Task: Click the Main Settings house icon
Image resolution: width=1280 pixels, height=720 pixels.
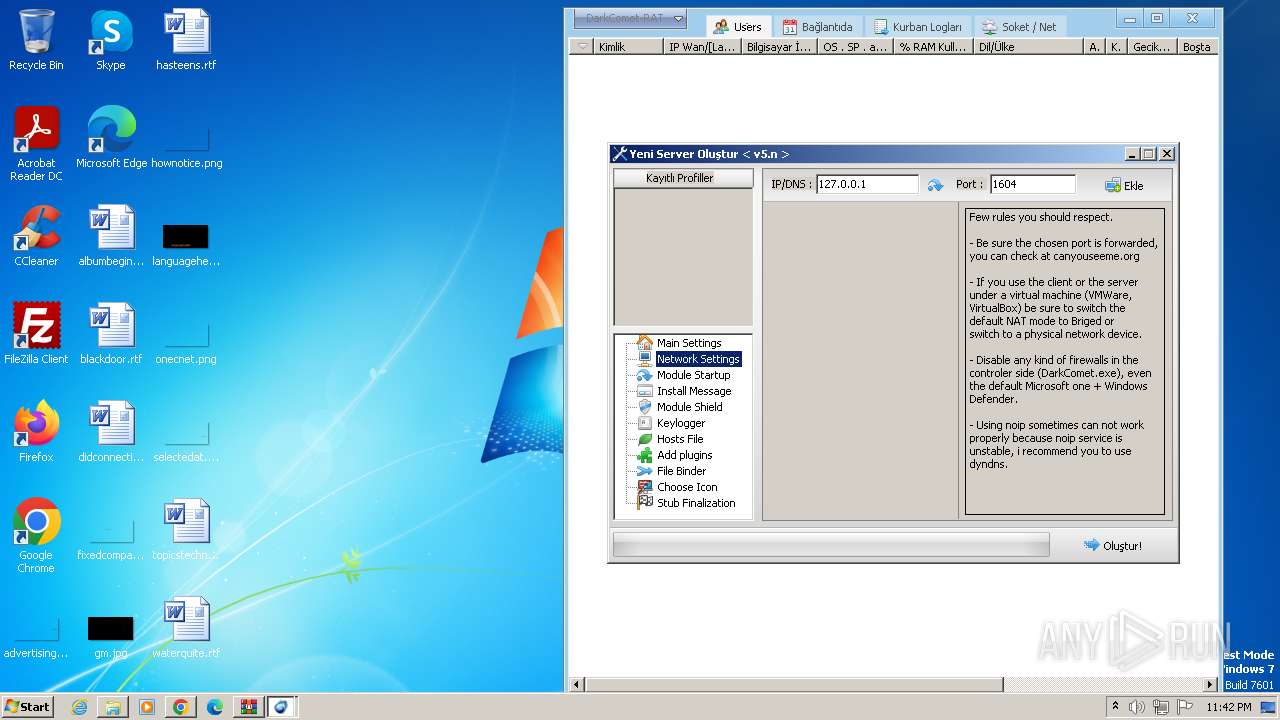Action: coord(645,342)
